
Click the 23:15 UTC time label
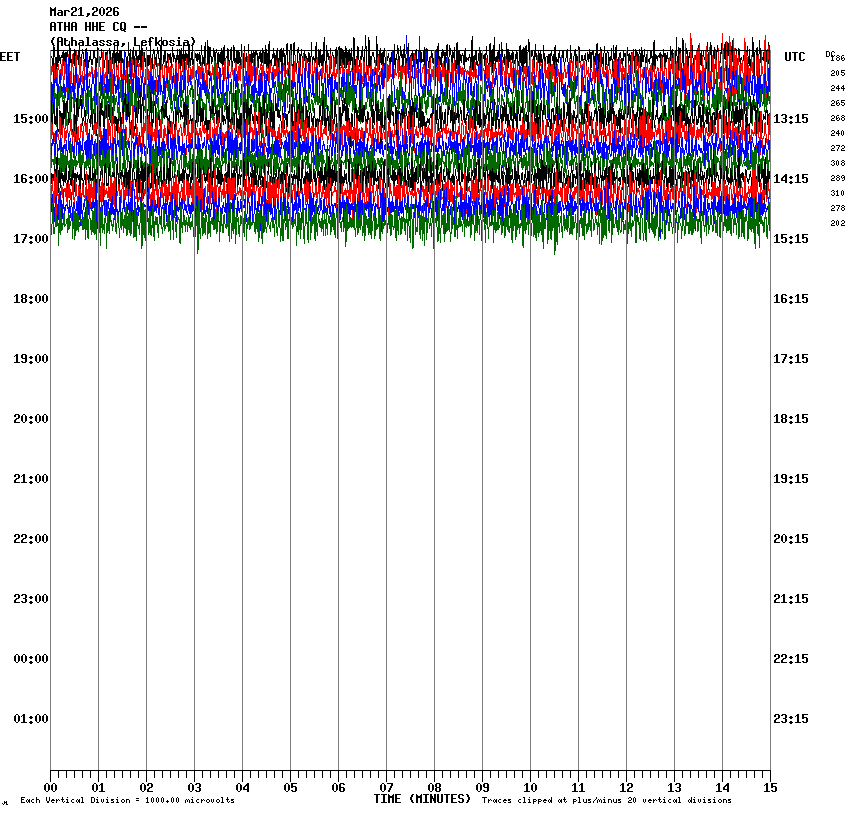click(791, 719)
